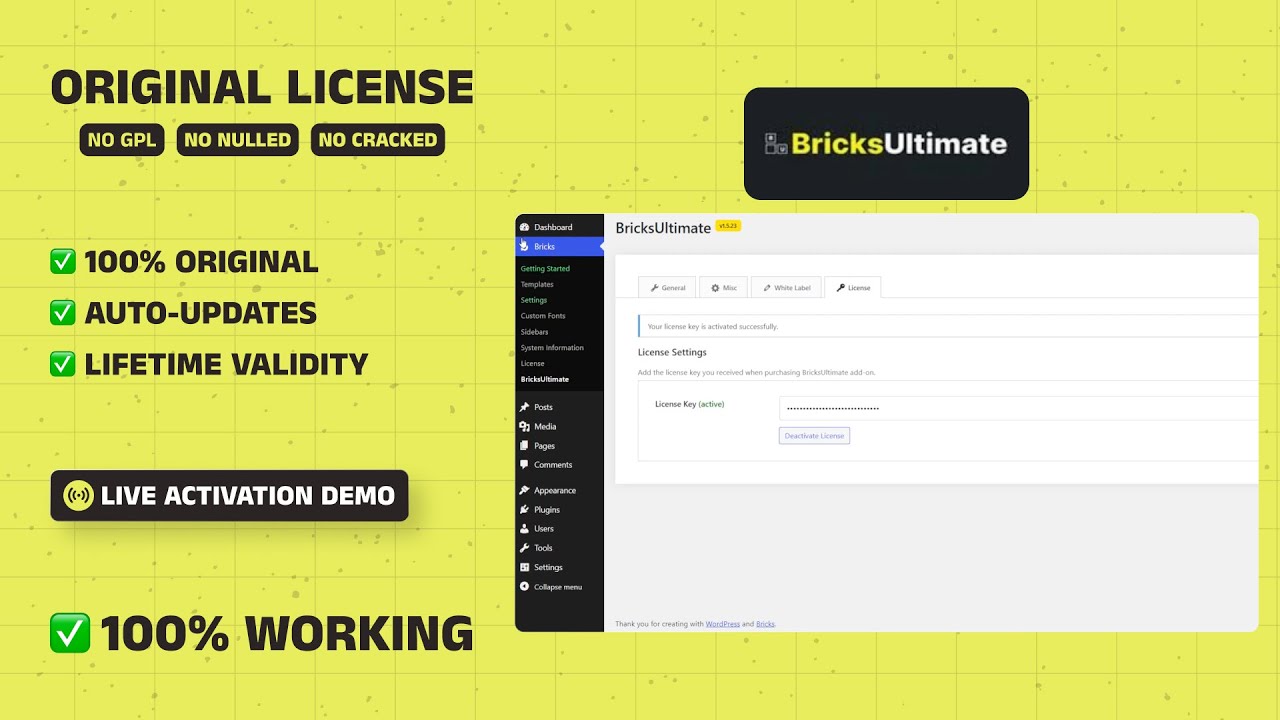Click the 'NO NULLED' badge

[238, 140]
